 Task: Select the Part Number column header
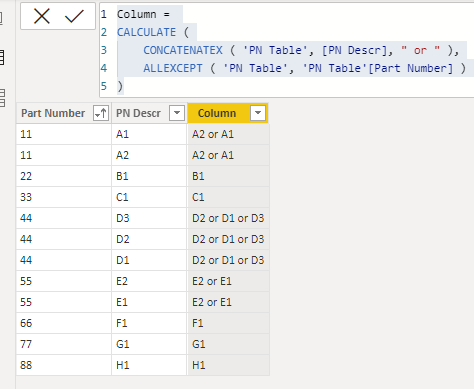click(x=64, y=113)
